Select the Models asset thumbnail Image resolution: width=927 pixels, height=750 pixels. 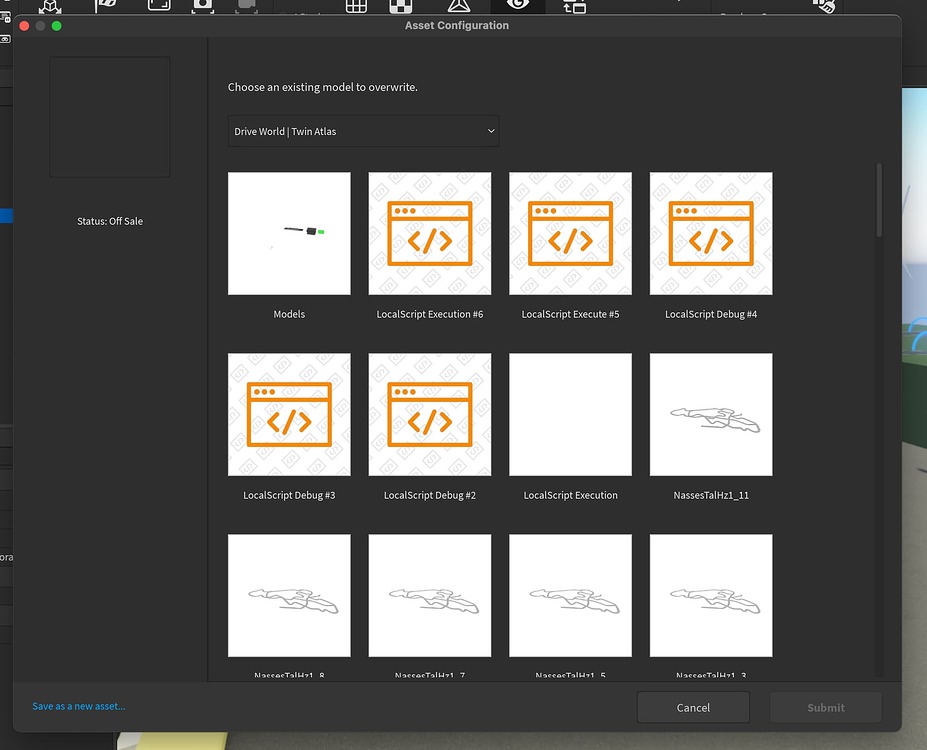point(289,233)
